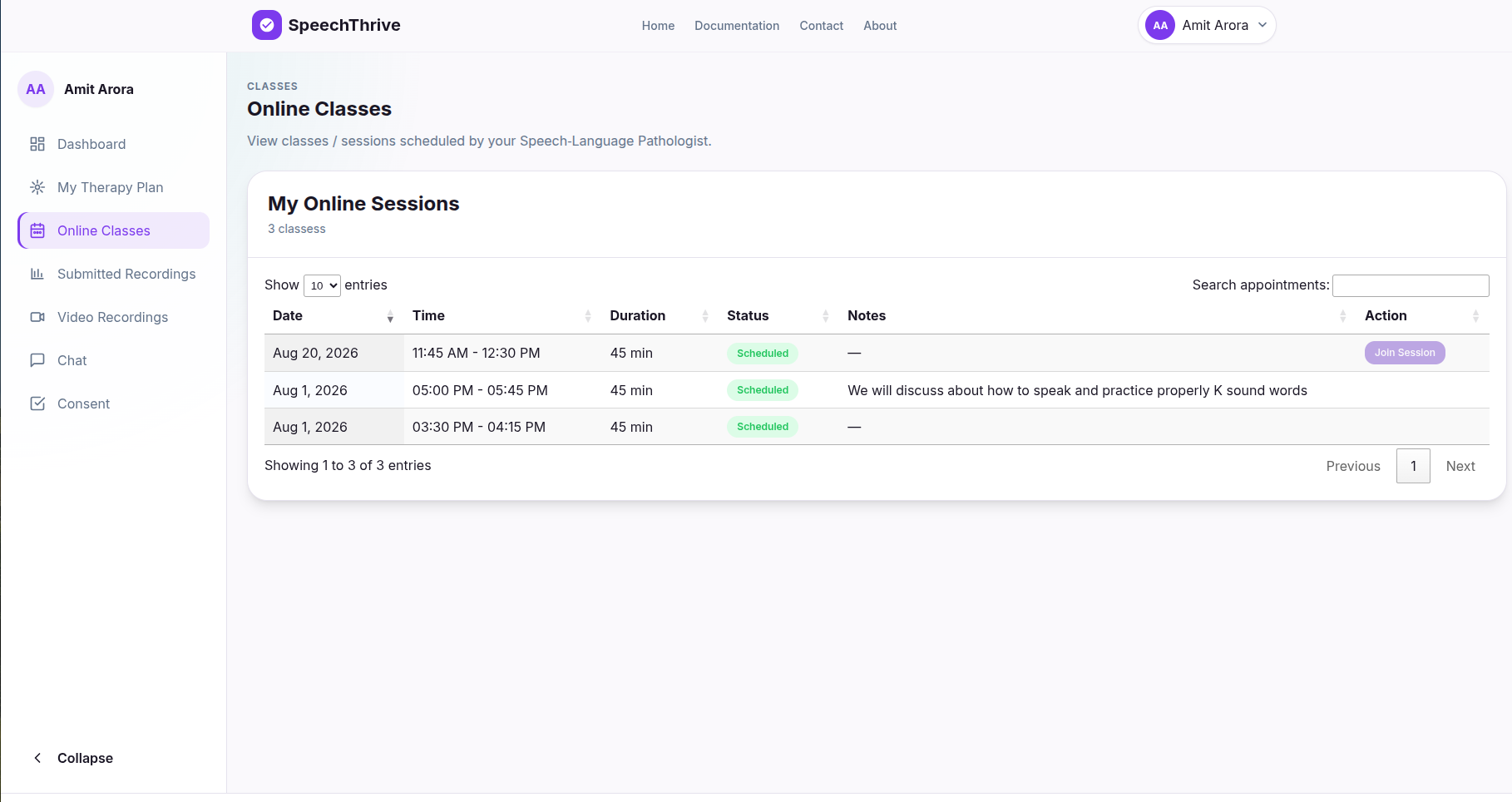
Task: Open Chat in the sidebar
Action: [113, 360]
